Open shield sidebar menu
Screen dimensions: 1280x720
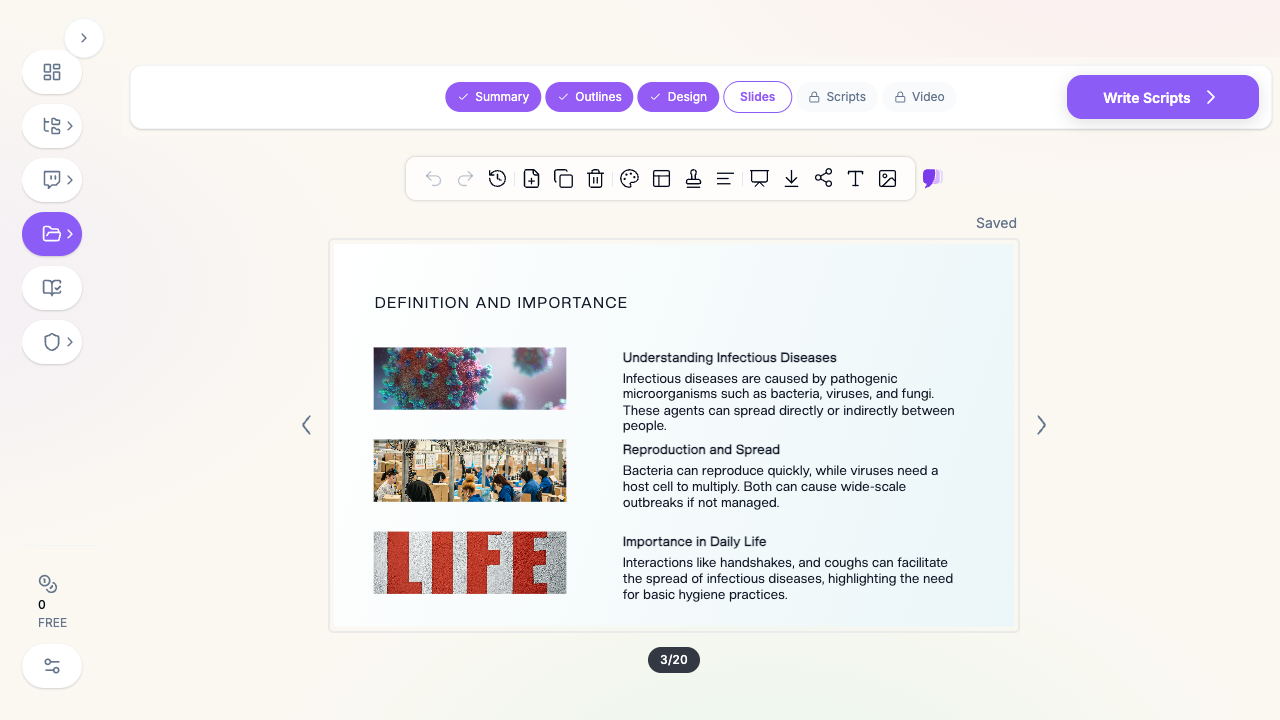[52, 342]
